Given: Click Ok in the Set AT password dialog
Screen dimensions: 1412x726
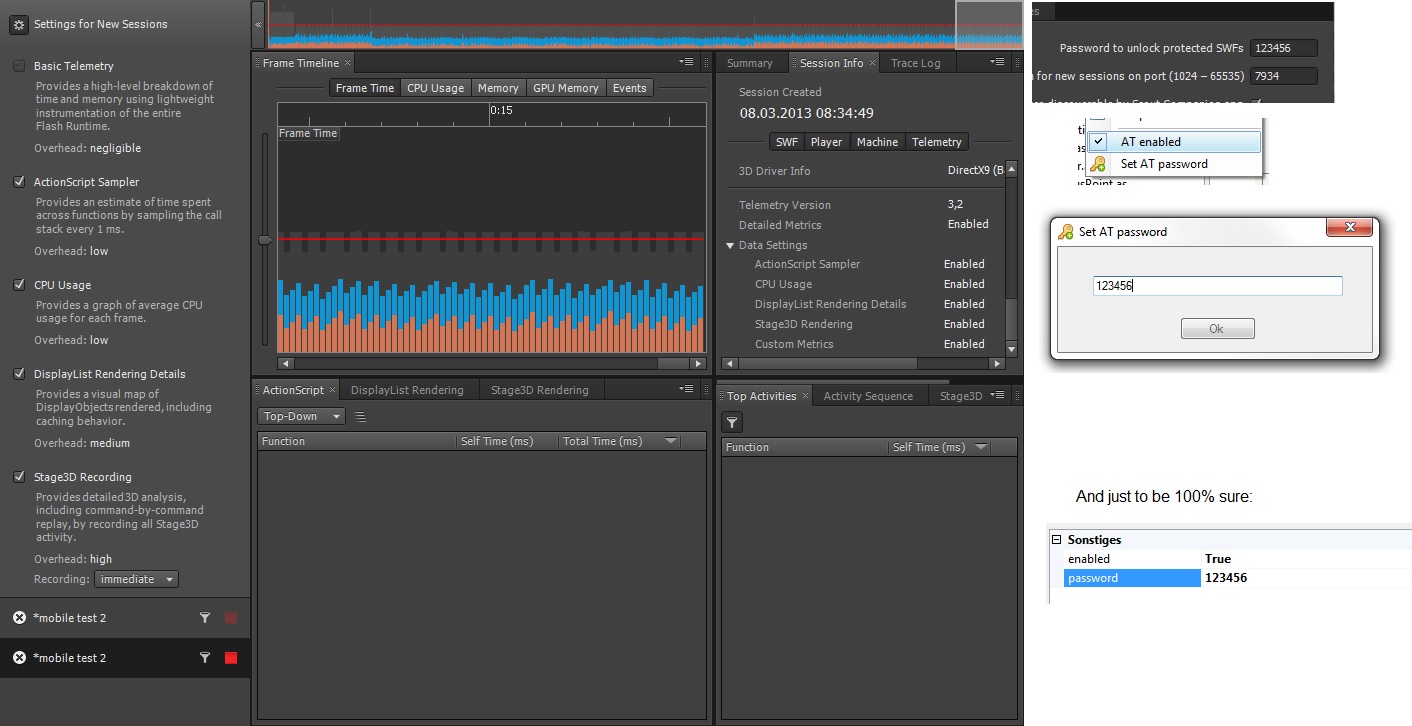Looking at the screenshot, I should [1217, 329].
